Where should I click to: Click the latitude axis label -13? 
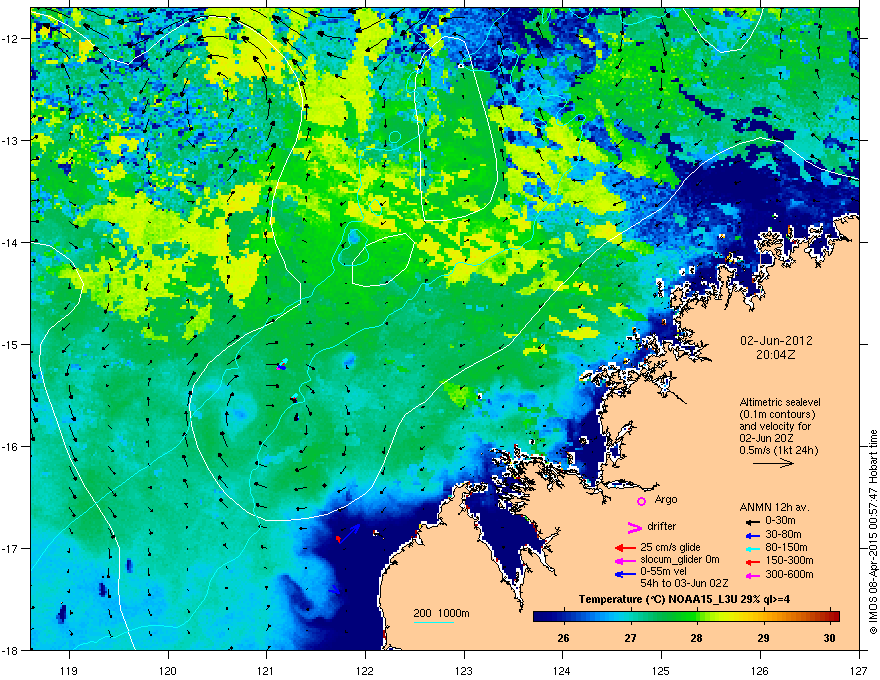(10, 141)
